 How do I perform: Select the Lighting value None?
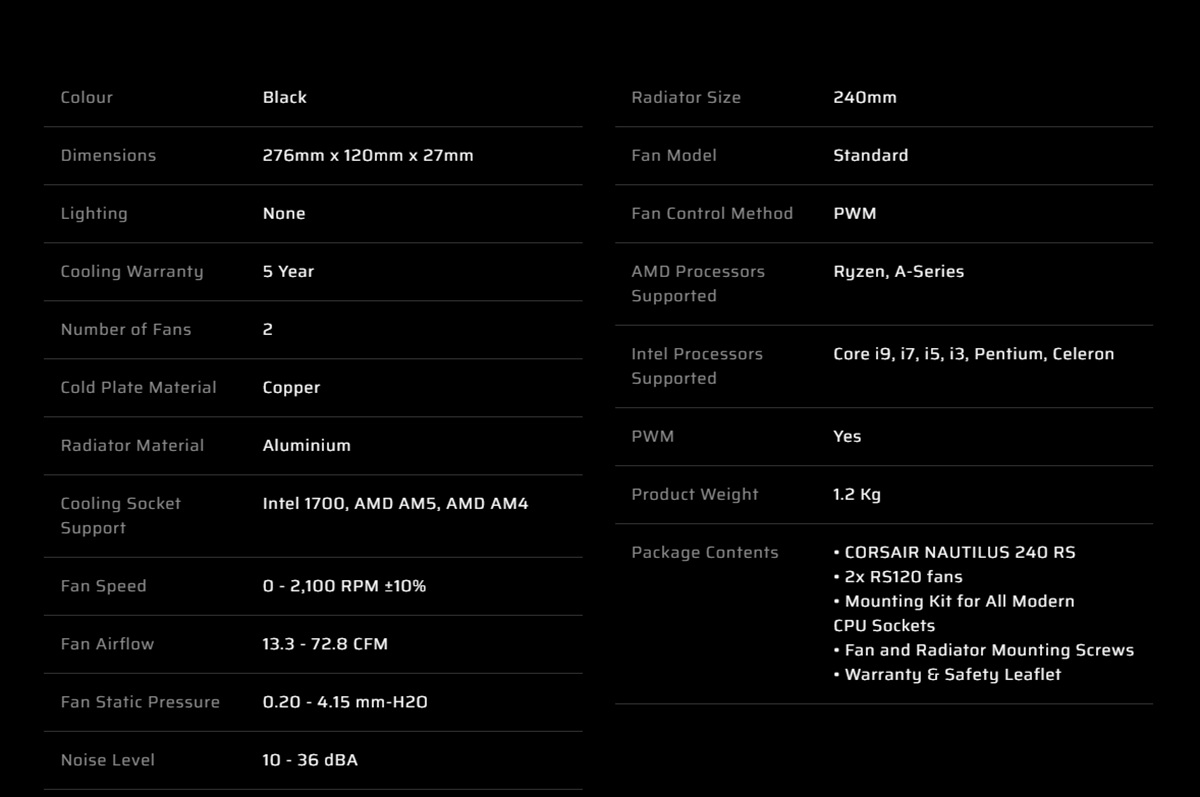(284, 213)
